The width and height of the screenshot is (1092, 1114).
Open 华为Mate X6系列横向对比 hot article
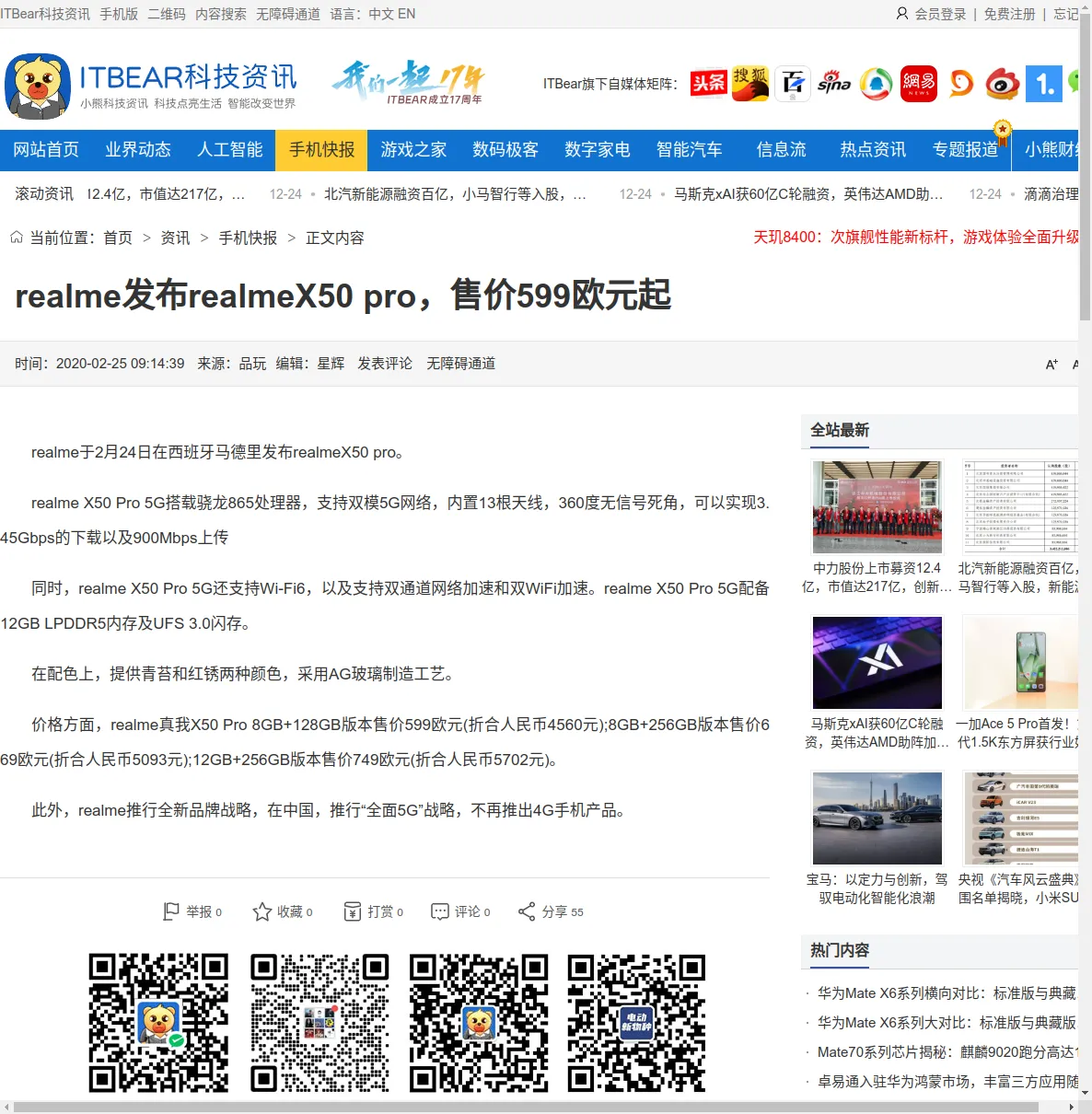tap(947, 993)
